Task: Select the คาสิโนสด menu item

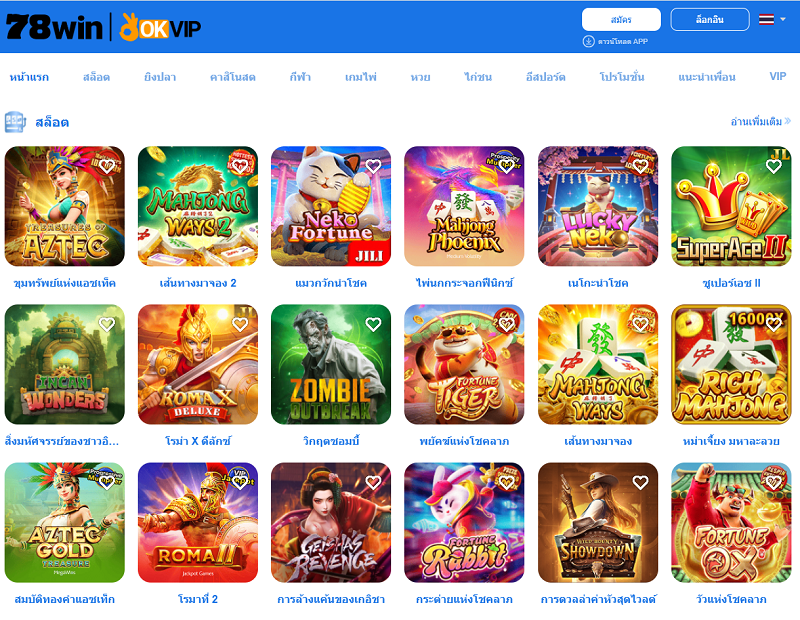Action: point(233,77)
